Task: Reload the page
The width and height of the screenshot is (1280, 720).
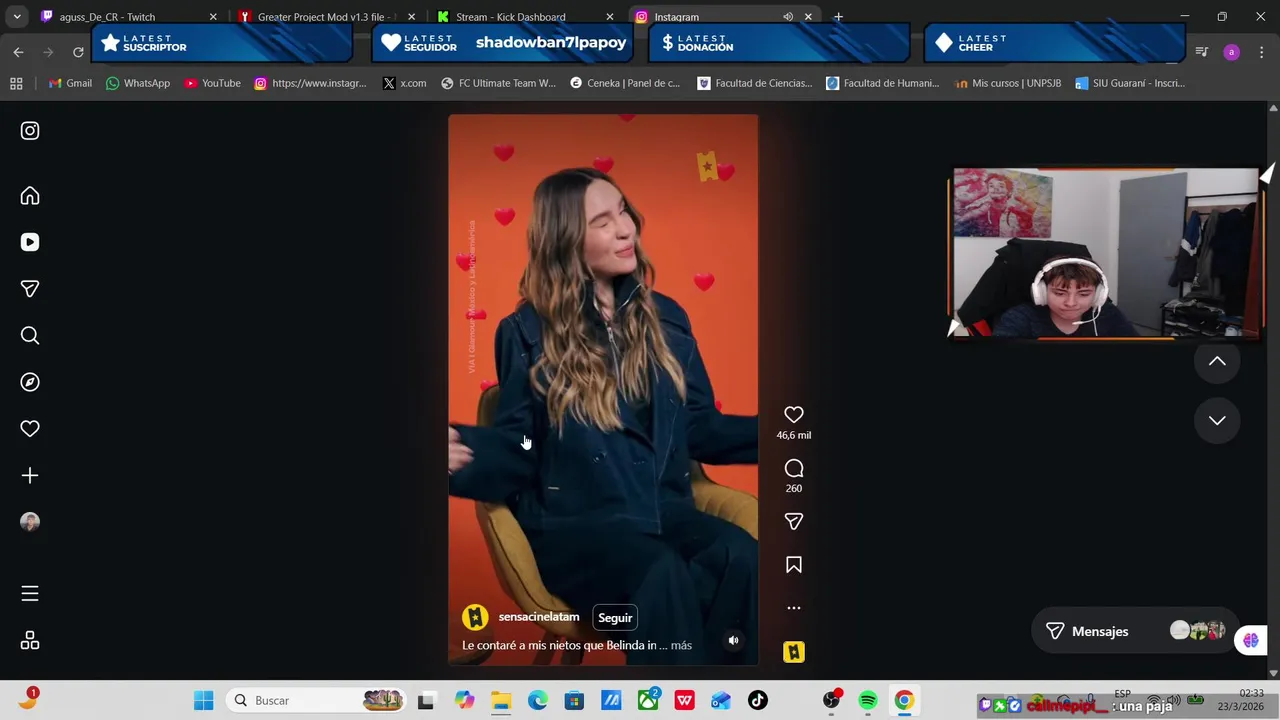Action: pyautogui.click(x=78, y=52)
